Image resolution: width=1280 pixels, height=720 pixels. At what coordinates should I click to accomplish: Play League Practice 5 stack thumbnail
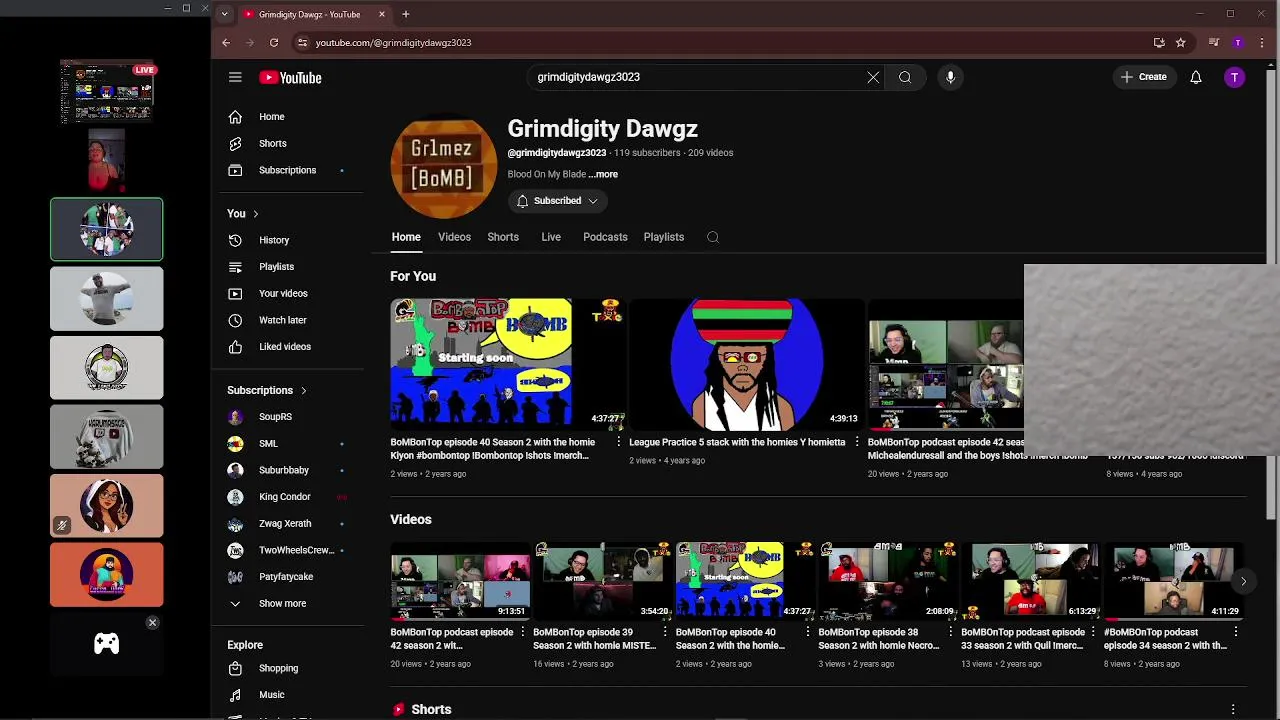click(x=747, y=364)
